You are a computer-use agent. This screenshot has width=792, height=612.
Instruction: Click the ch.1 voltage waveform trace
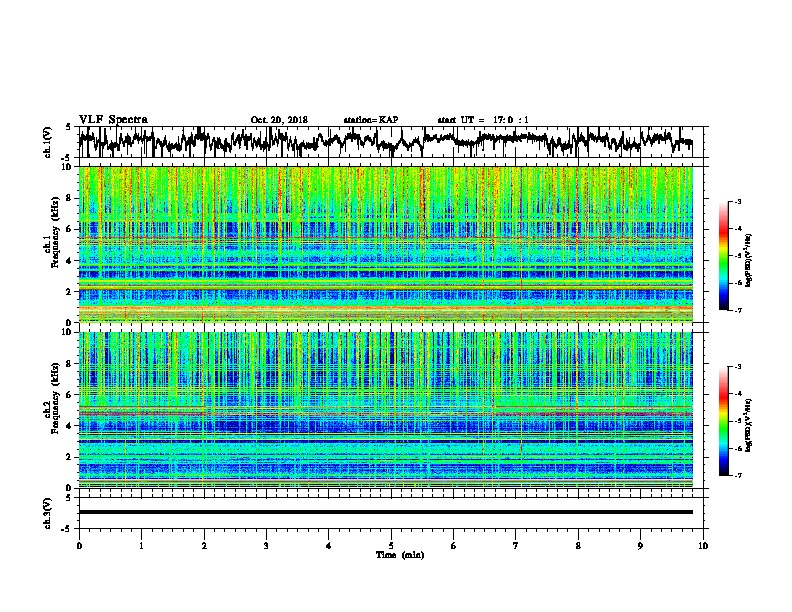pyautogui.click(x=385, y=141)
